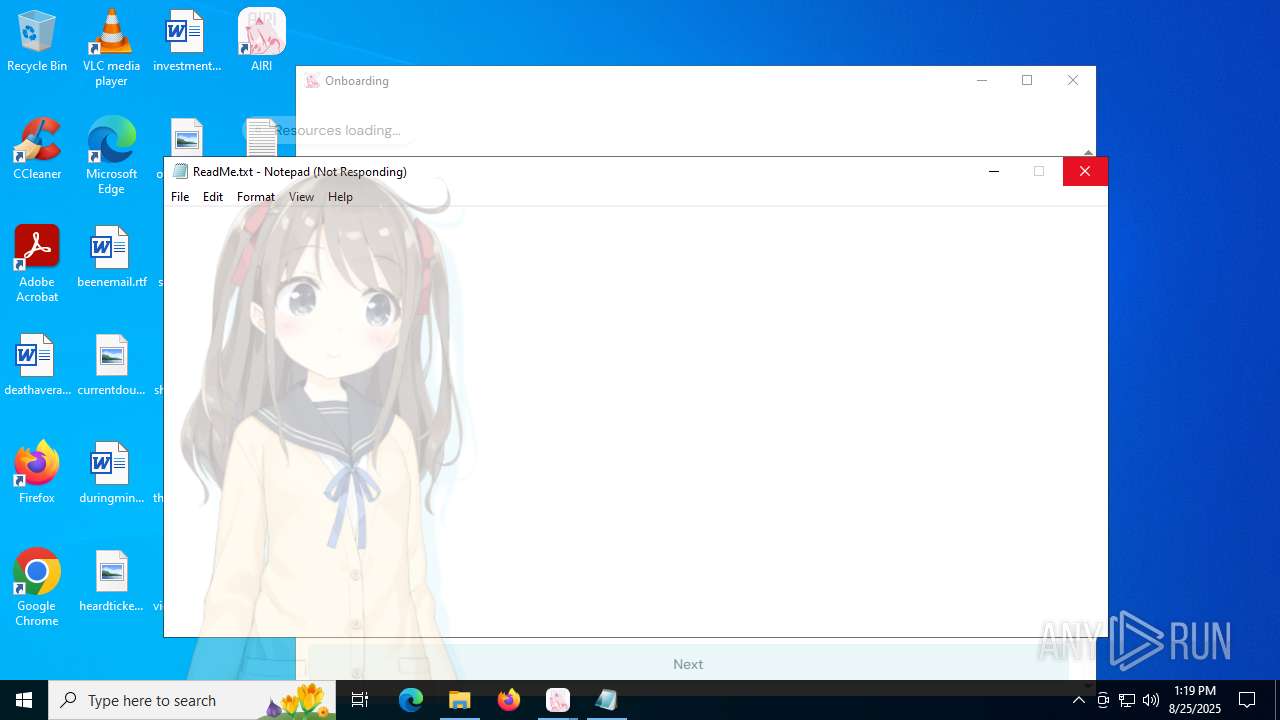Close the Onboarding window
This screenshot has height=720, width=1280.
pyautogui.click(x=1073, y=80)
